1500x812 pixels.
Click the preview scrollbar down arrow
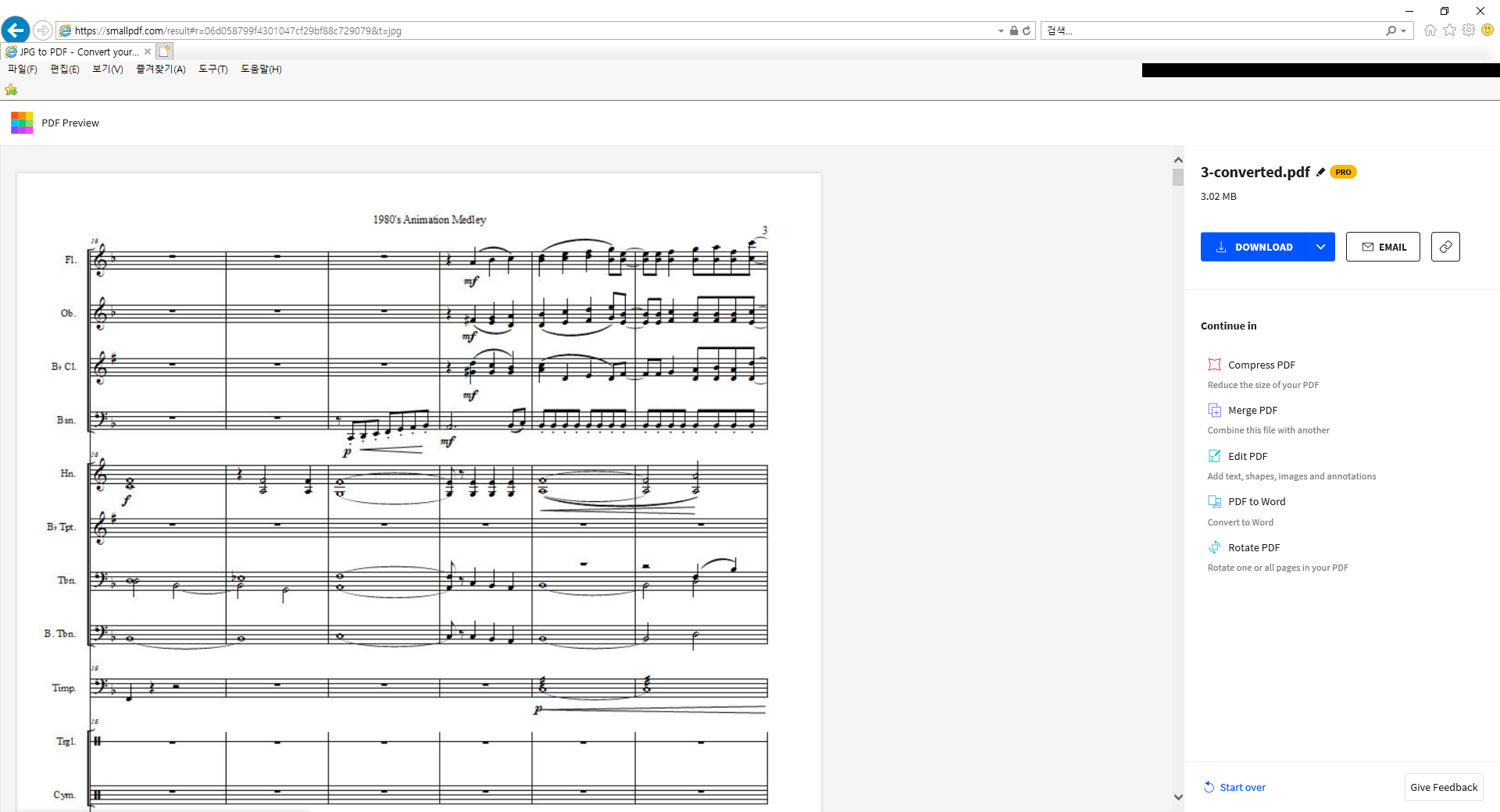click(1178, 797)
